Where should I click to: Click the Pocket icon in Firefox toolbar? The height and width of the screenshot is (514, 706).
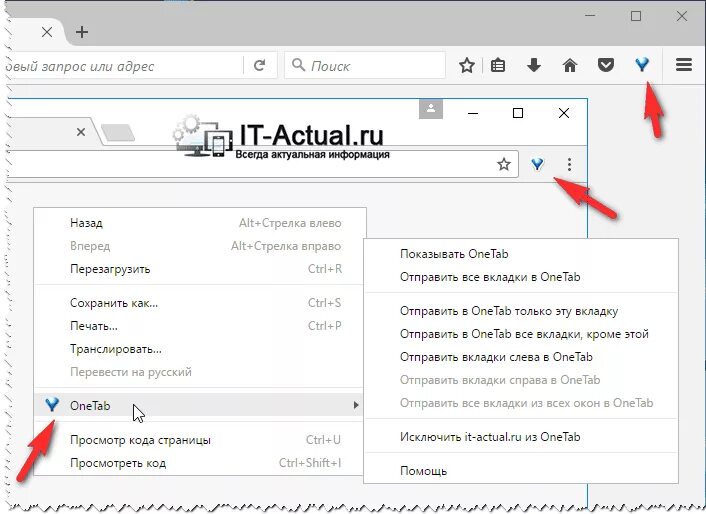point(606,66)
